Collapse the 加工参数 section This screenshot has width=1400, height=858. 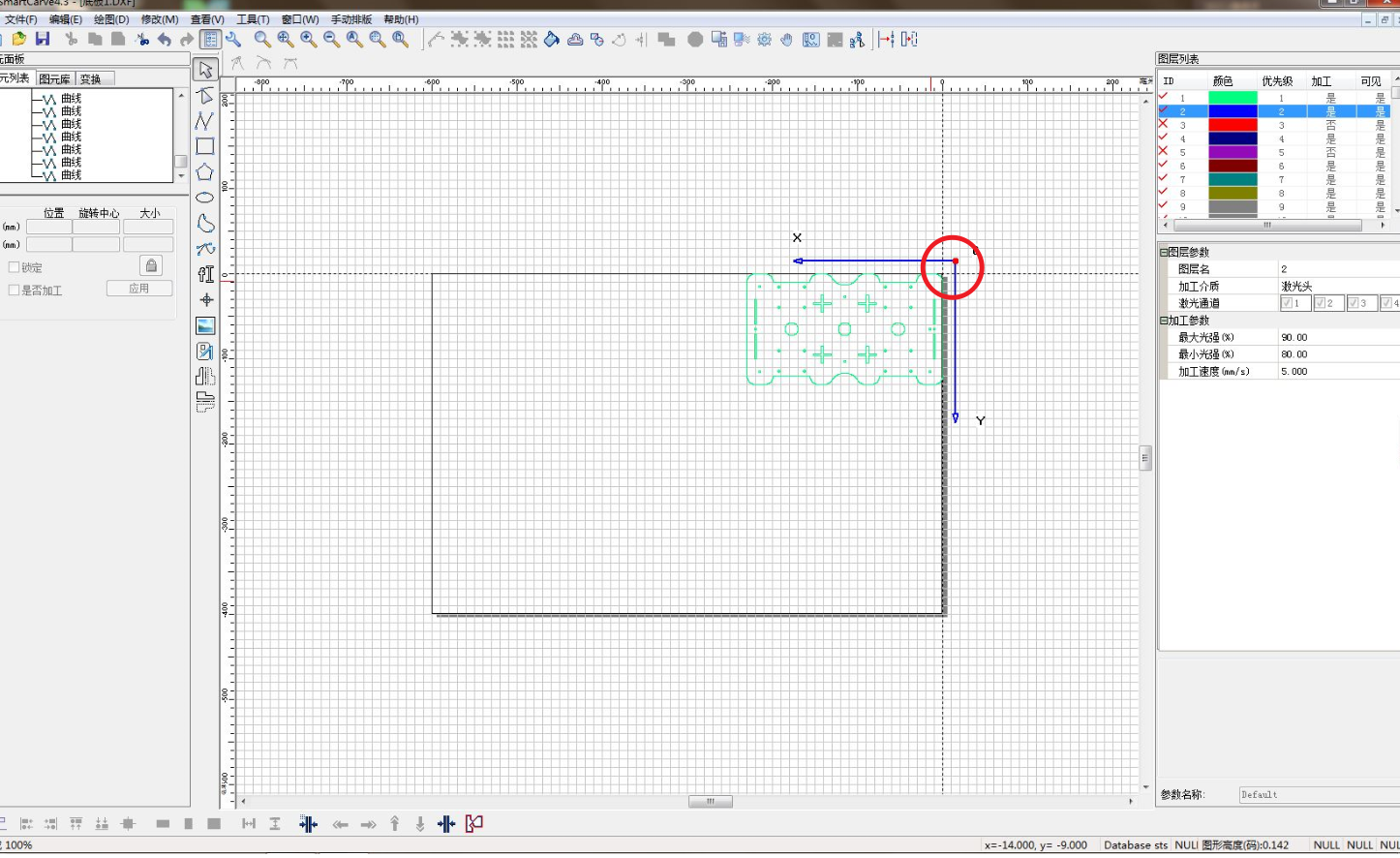pyautogui.click(x=1164, y=321)
